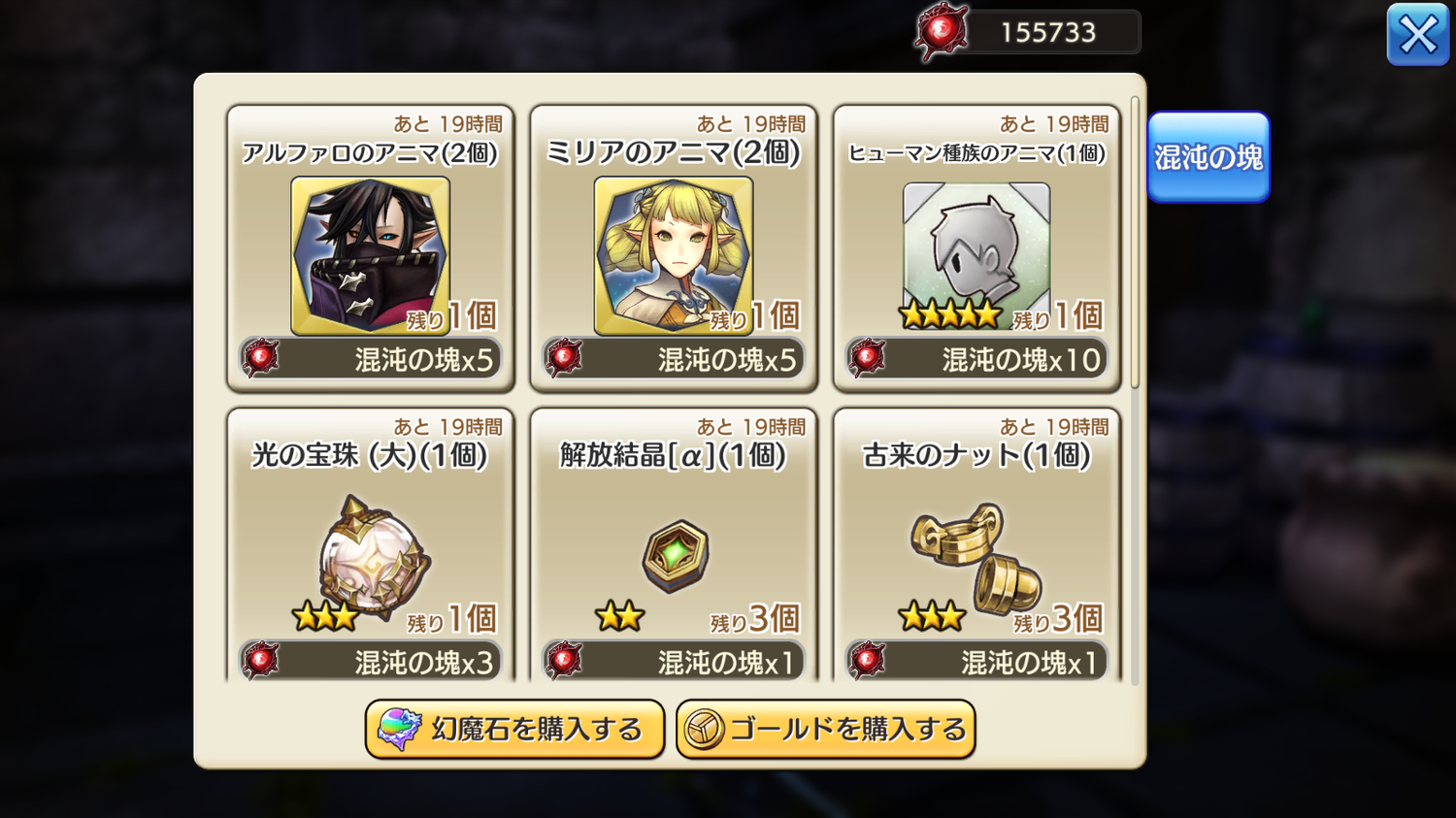Close the shop with the blue X
The width and height of the screenshot is (1456, 818).
click(1417, 35)
